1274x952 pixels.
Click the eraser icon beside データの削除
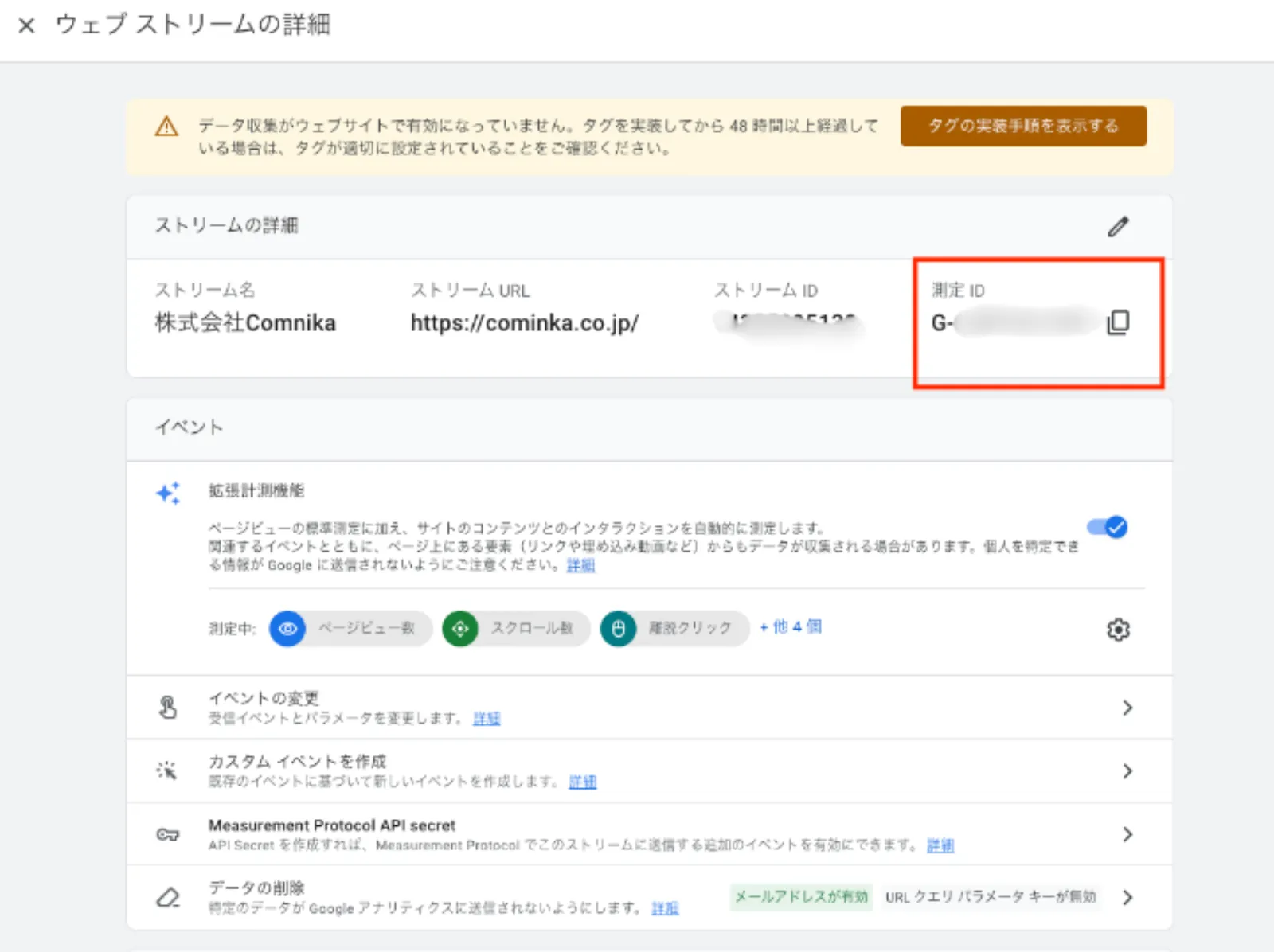(168, 897)
